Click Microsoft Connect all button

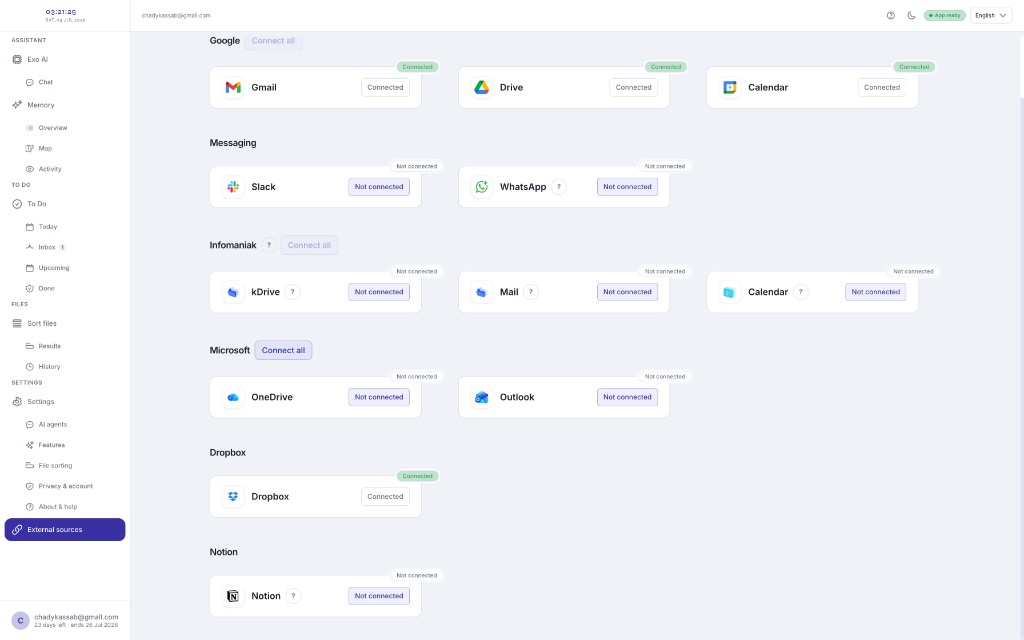tap(283, 350)
